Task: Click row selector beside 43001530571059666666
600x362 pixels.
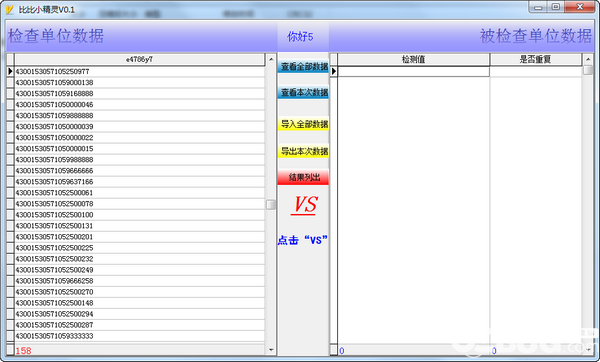Action: click(10, 171)
